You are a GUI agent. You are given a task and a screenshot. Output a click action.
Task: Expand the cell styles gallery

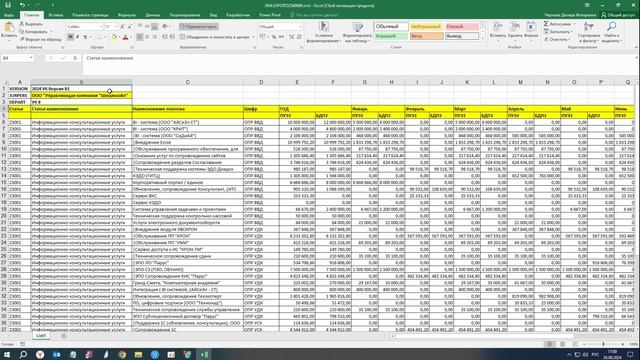pyautogui.click(x=483, y=39)
